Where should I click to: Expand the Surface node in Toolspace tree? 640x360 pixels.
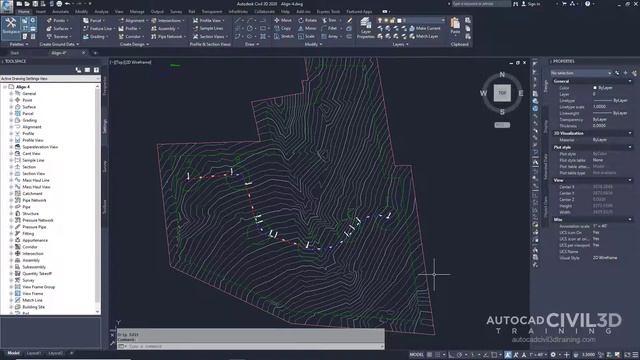(11, 107)
